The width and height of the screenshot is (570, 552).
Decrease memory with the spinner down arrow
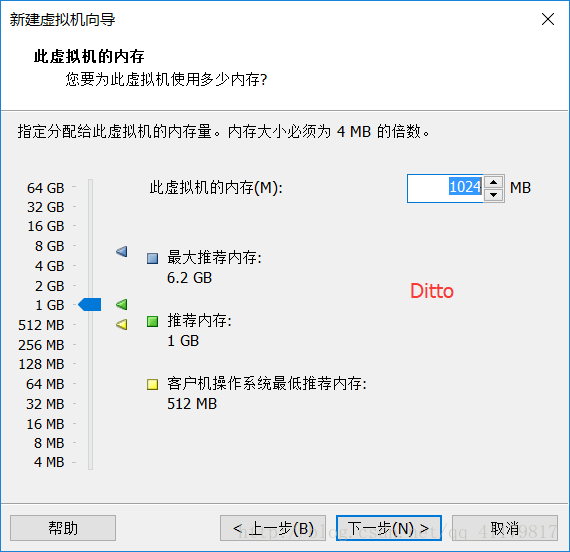point(493,195)
